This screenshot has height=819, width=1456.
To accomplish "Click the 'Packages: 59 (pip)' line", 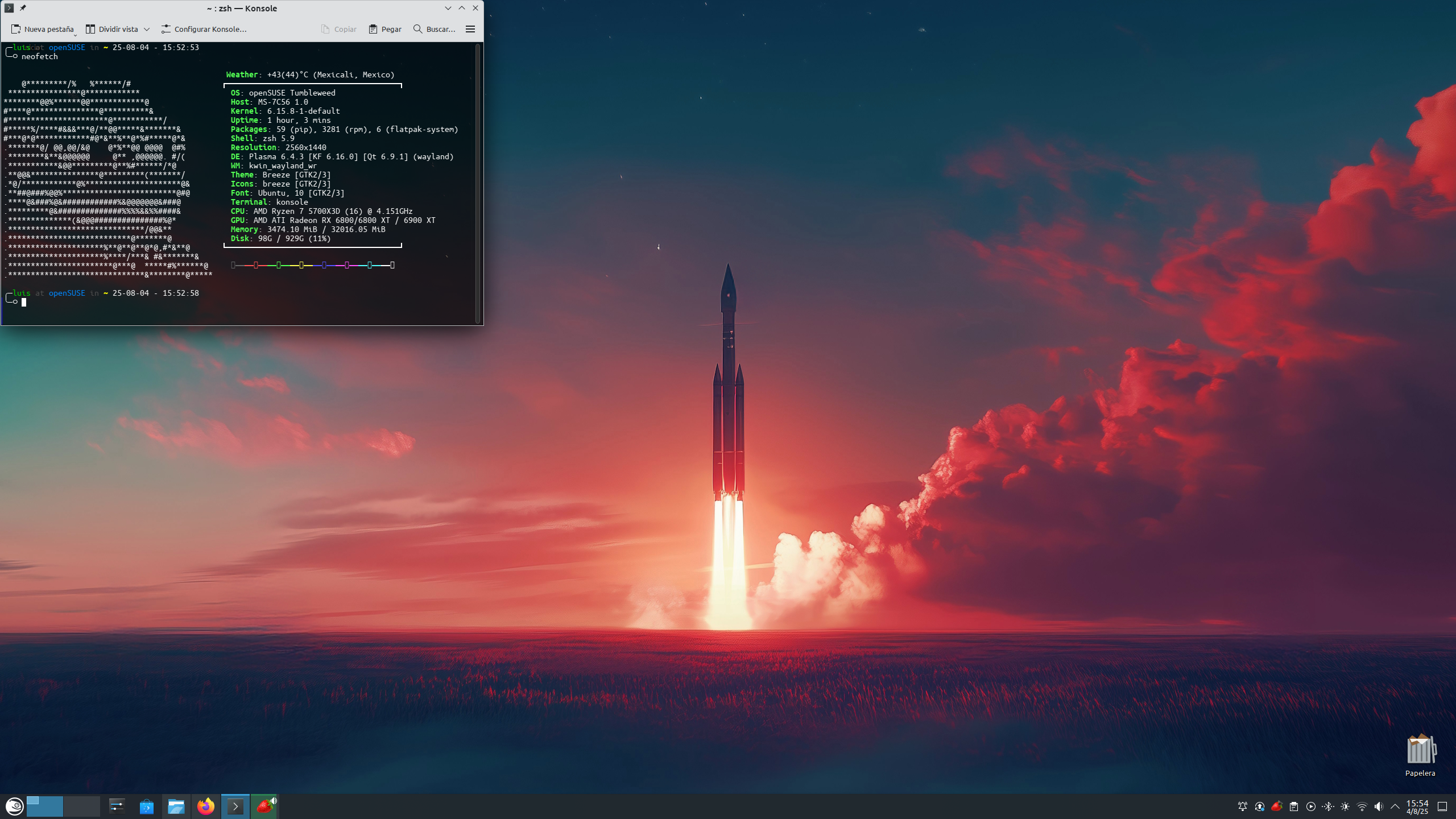I will (x=344, y=129).
